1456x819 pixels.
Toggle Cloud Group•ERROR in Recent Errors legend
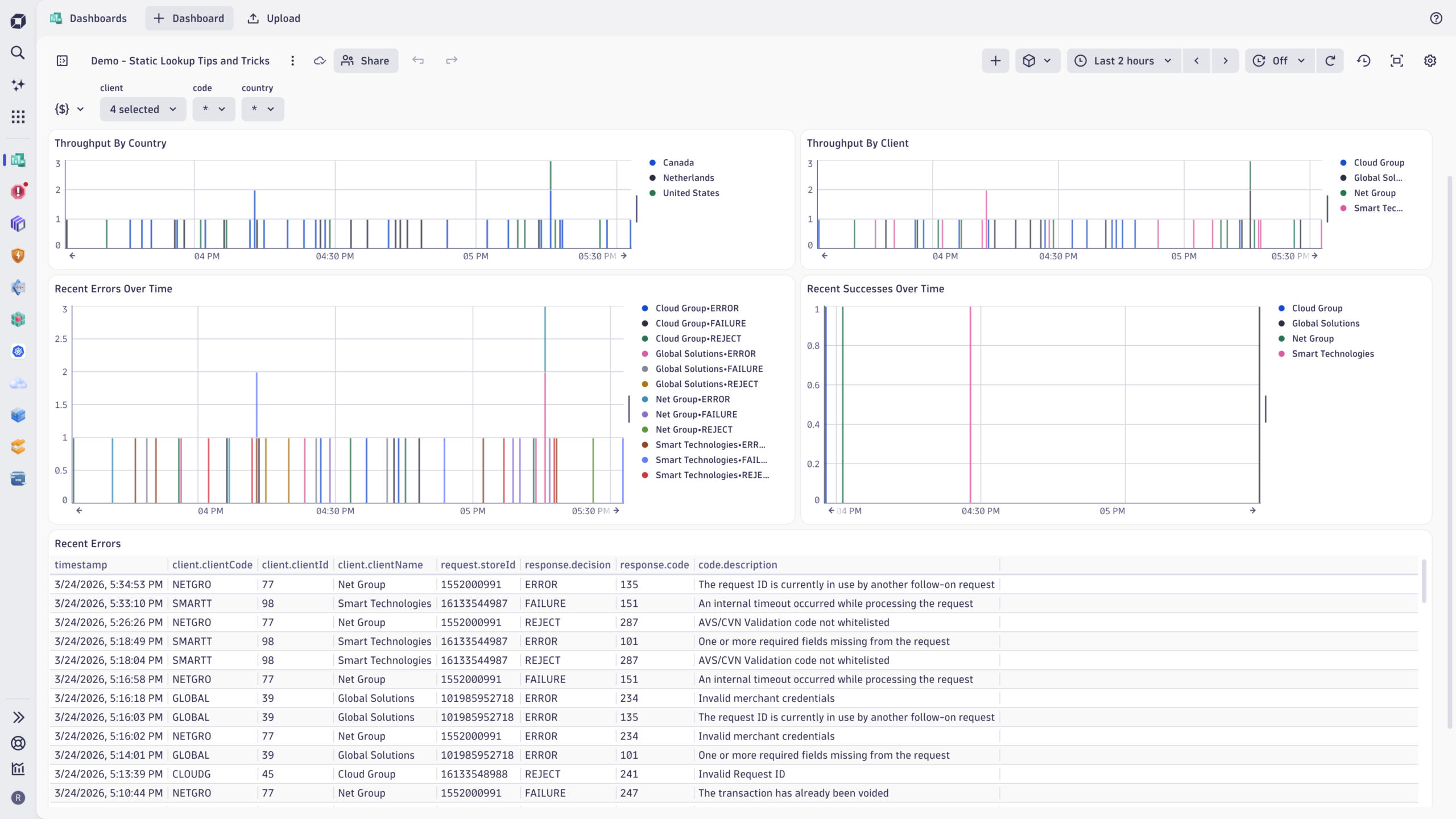point(695,308)
